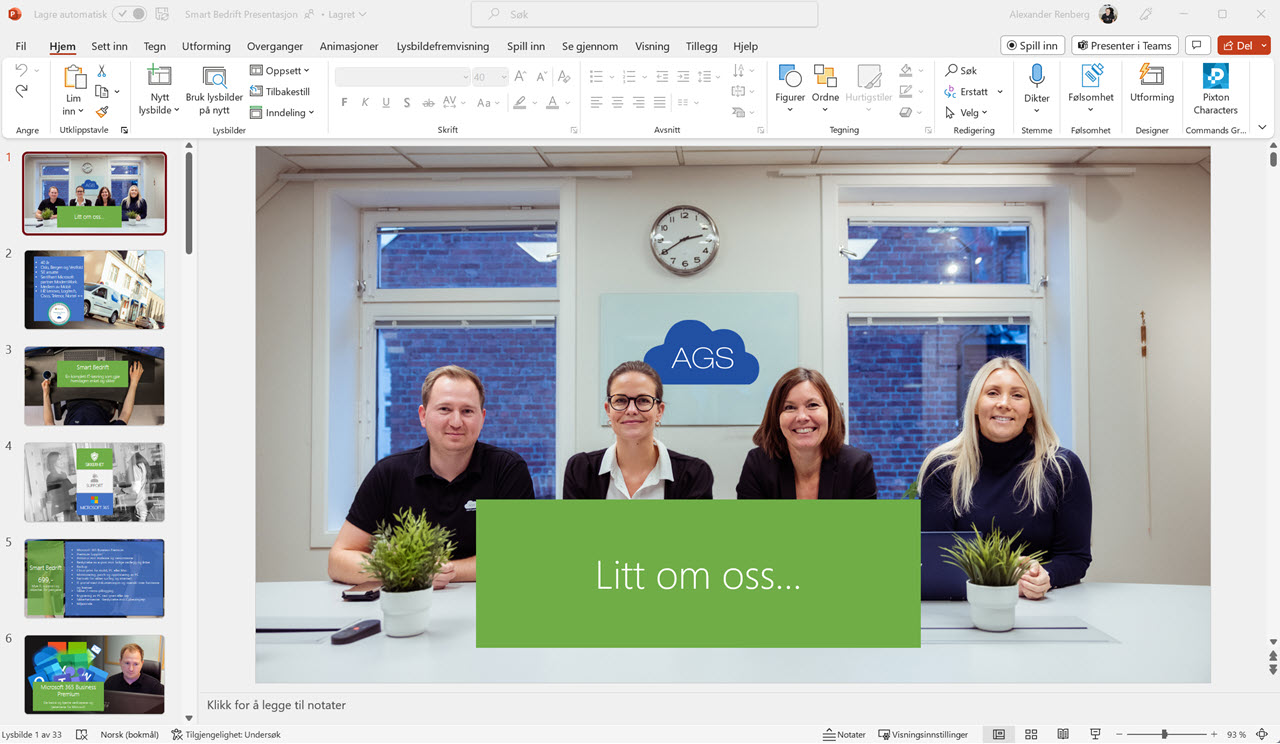Image resolution: width=1280 pixels, height=744 pixels.
Task: Expand the Oppsett layout dropdown
Action: (x=280, y=71)
